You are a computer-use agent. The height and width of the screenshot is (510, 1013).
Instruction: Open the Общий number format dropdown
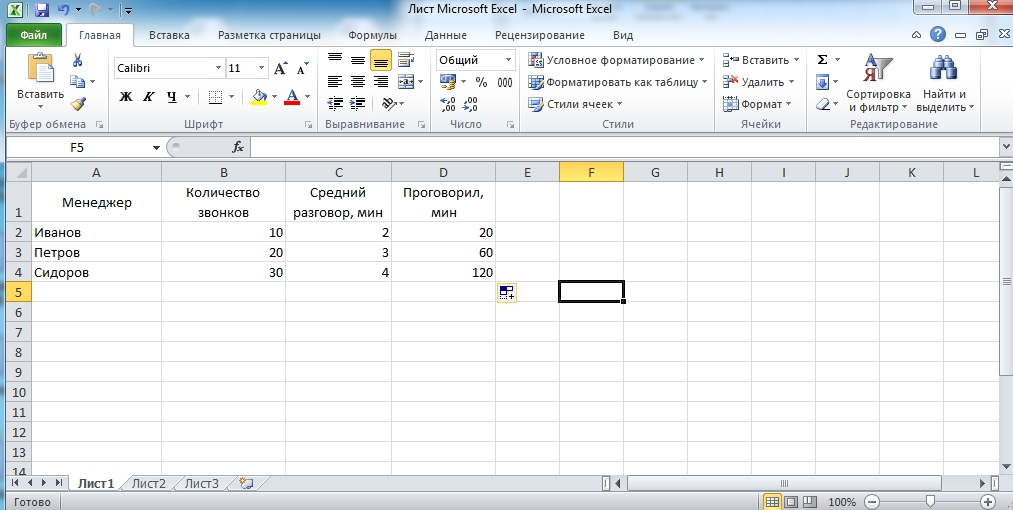point(508,60)
